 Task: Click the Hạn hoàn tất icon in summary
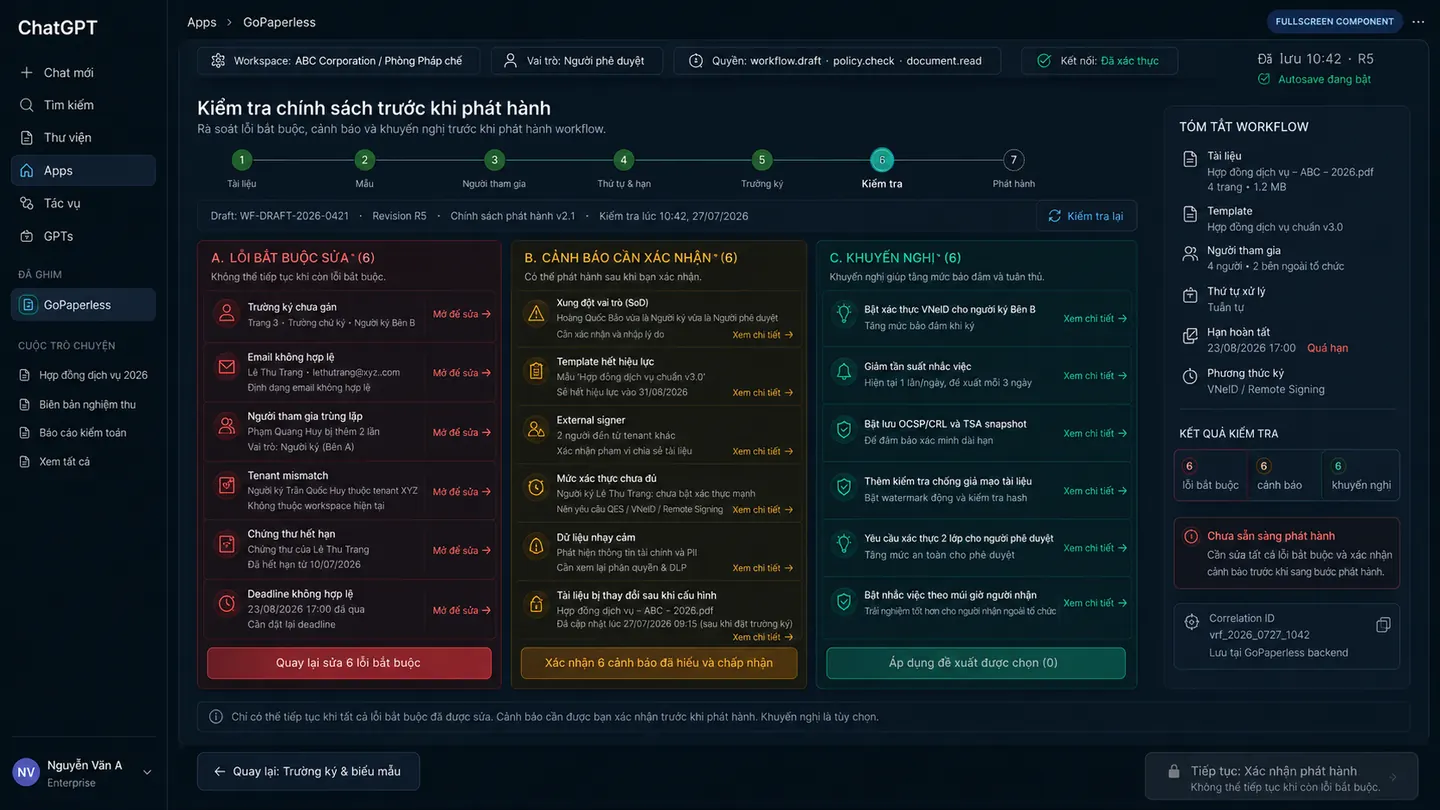1190,336
